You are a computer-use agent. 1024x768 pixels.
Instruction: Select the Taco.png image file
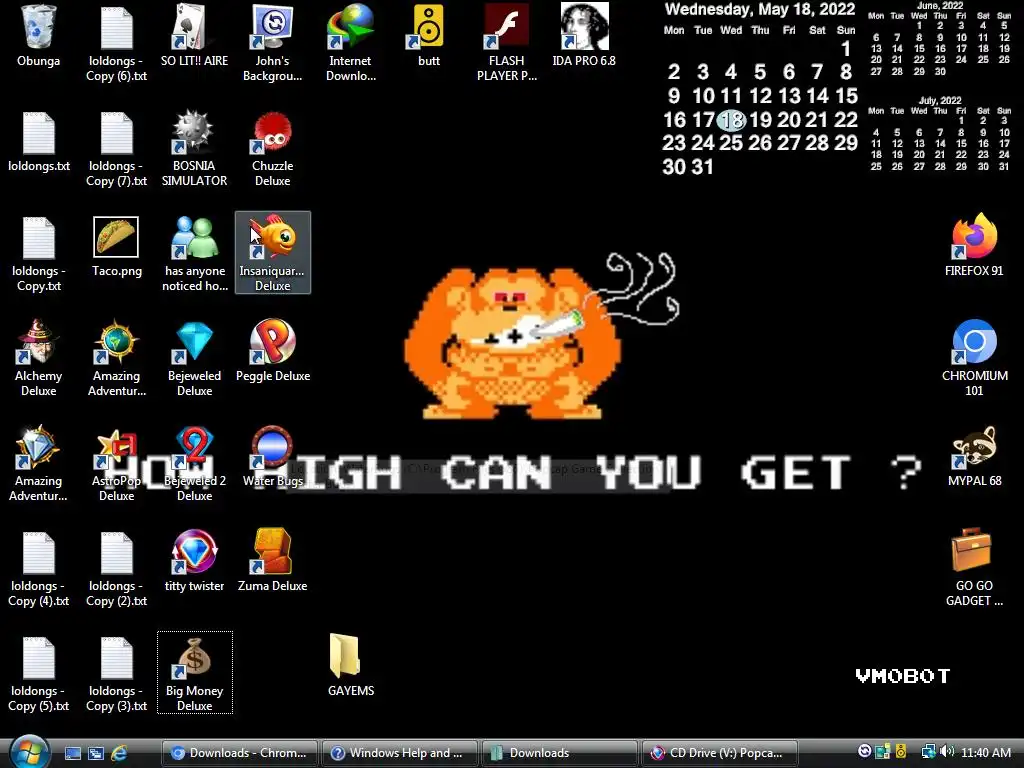[116, 247]
